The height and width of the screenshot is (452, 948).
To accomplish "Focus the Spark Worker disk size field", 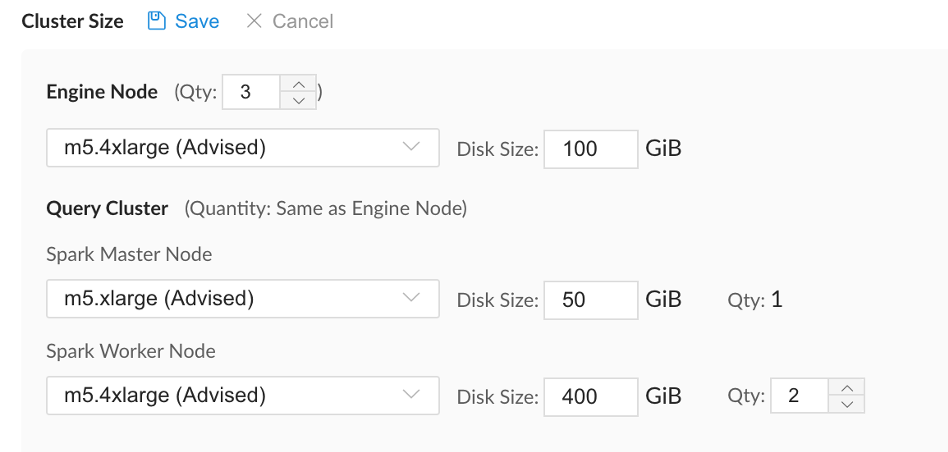I will coord(591,397).
